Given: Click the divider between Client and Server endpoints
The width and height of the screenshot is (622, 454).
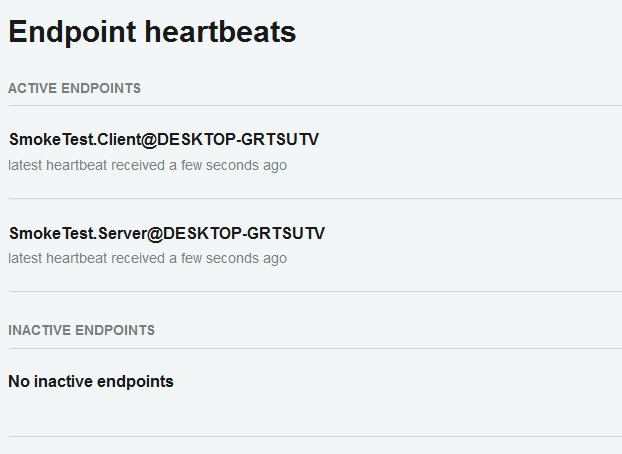Looking at the screenshot, I should click(315, 198).
